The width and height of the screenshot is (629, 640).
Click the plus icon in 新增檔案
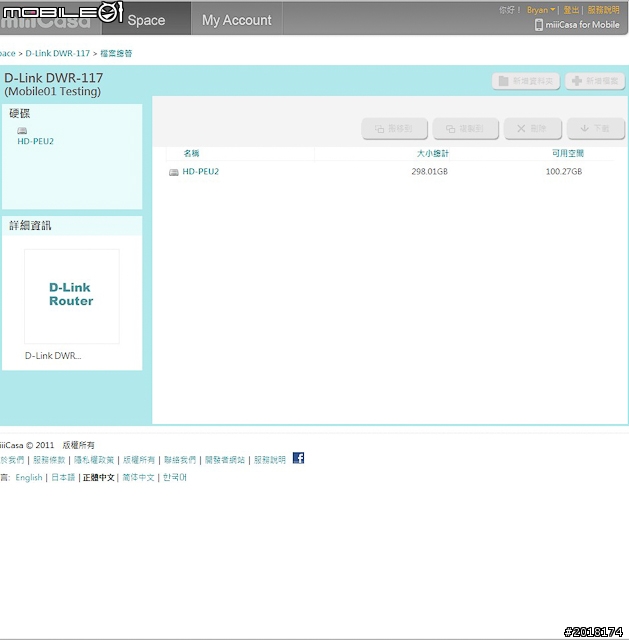point(576,81)
